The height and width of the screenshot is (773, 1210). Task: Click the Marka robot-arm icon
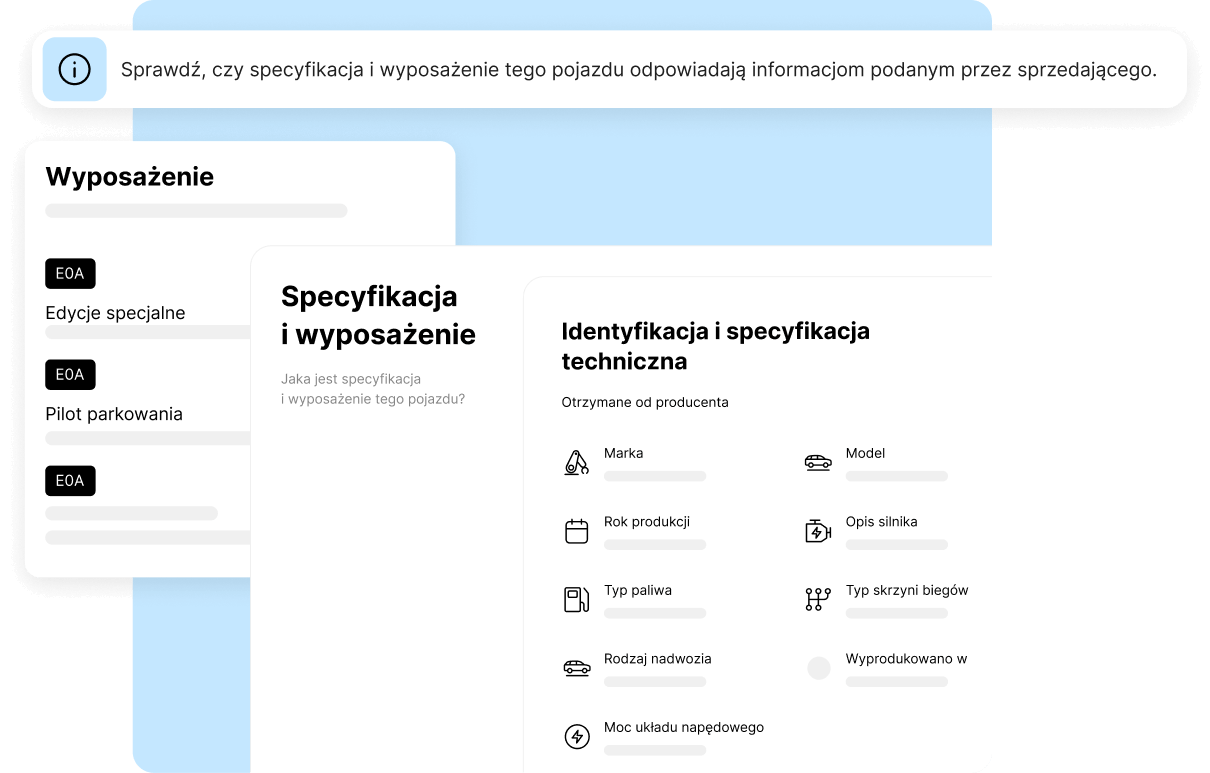tap(576, 463)
